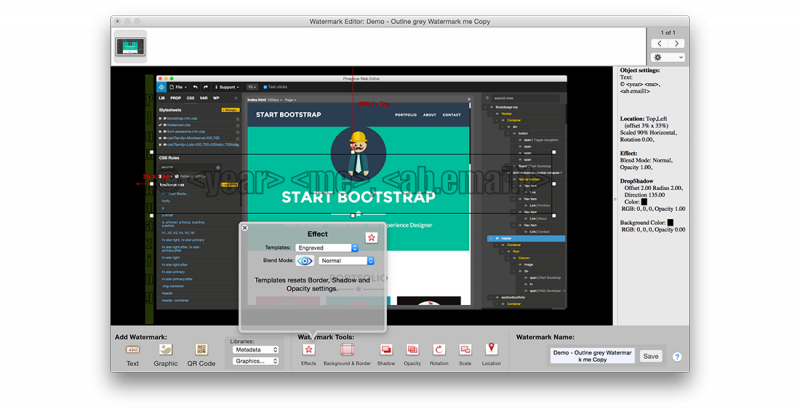Click the Effects tool icon
The image size is (800, 412).
(308, 350)
